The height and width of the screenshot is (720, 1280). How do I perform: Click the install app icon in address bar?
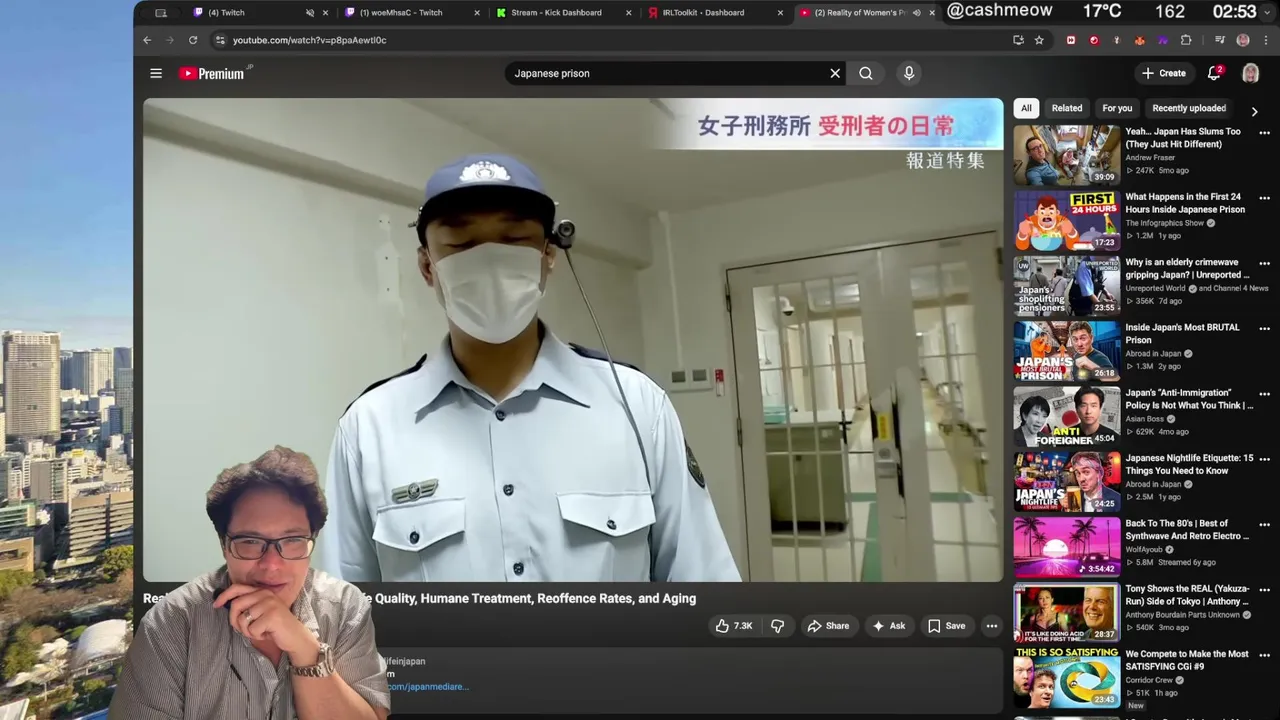(1018, 40)
